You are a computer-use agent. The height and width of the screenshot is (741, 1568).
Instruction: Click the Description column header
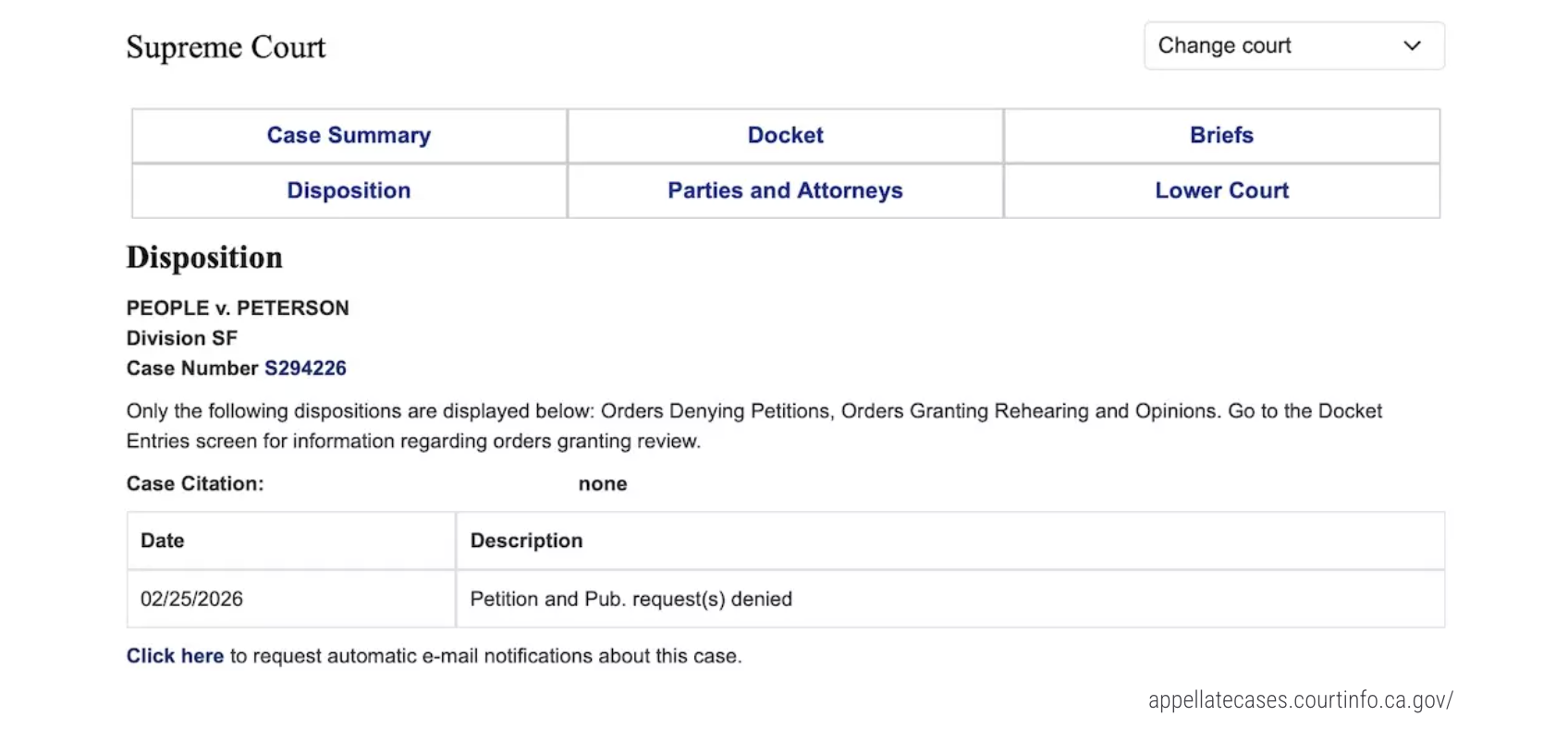[526, 541]
